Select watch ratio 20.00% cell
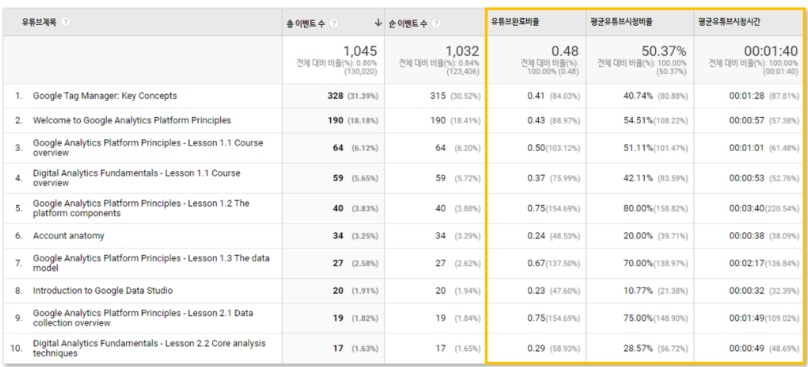 pos(638,236)
